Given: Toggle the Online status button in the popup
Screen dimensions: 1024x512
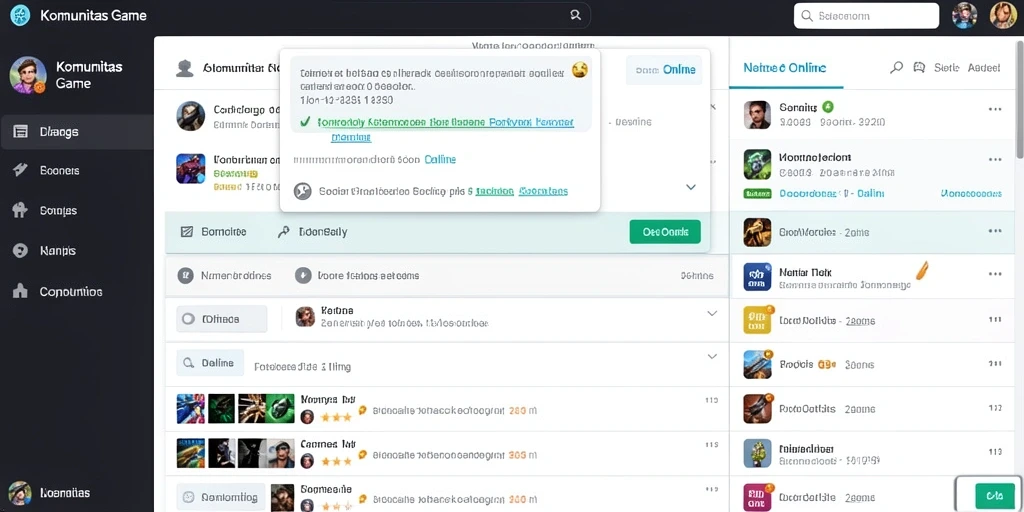Looking at the screenshot, I should (x=664, y=70).
